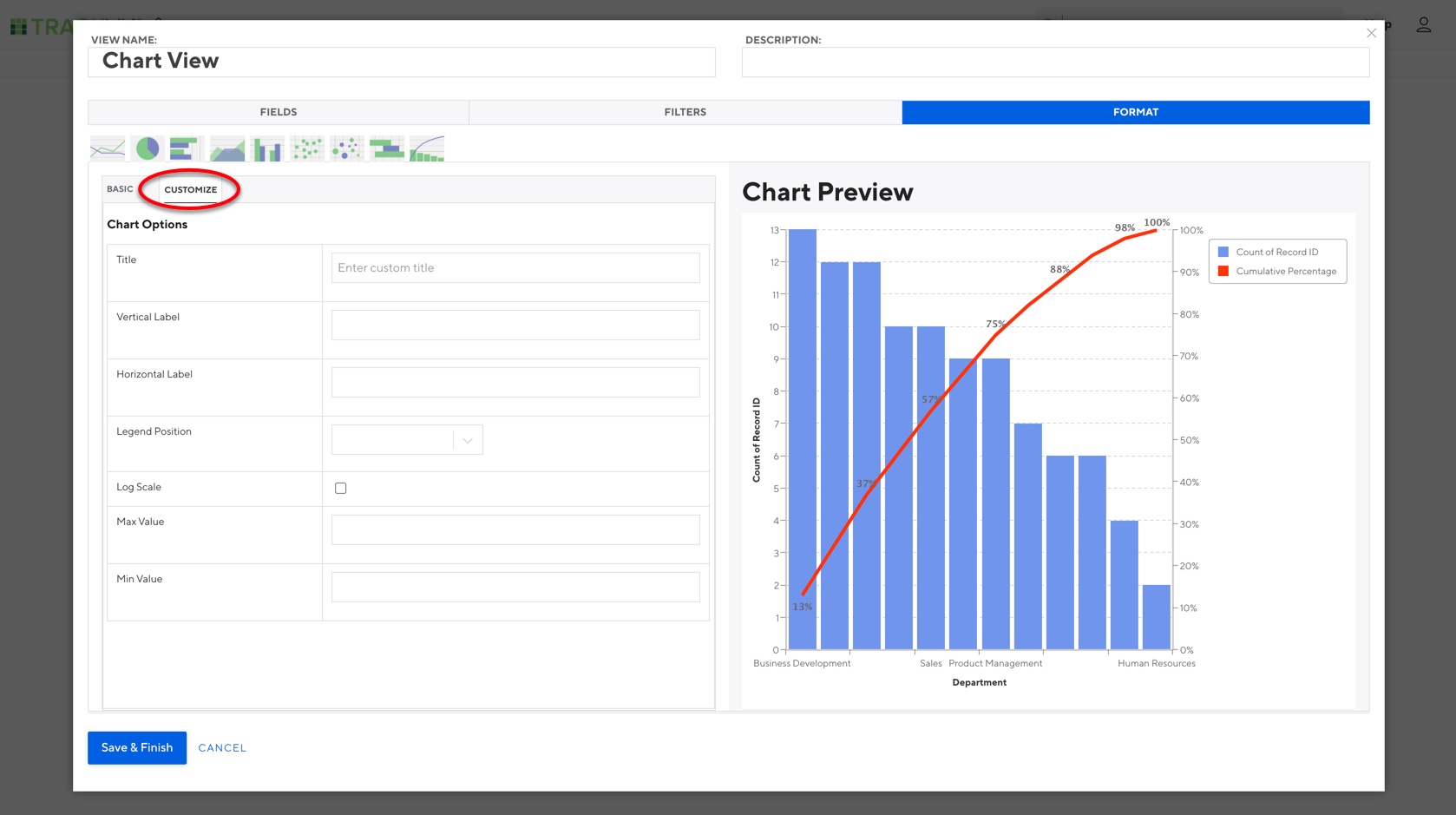Pick the scatter plot chart icon

coord(307,148)
